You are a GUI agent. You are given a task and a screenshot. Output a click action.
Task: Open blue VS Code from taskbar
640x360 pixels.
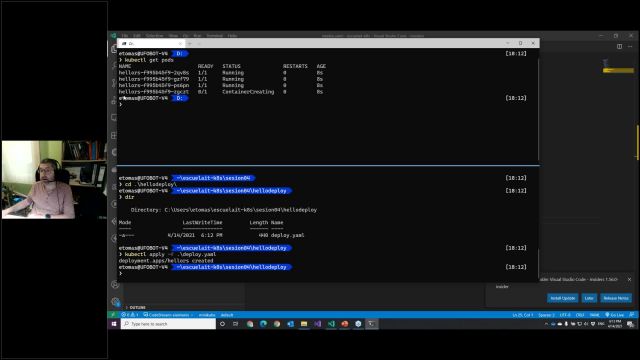tap(291, 324)
